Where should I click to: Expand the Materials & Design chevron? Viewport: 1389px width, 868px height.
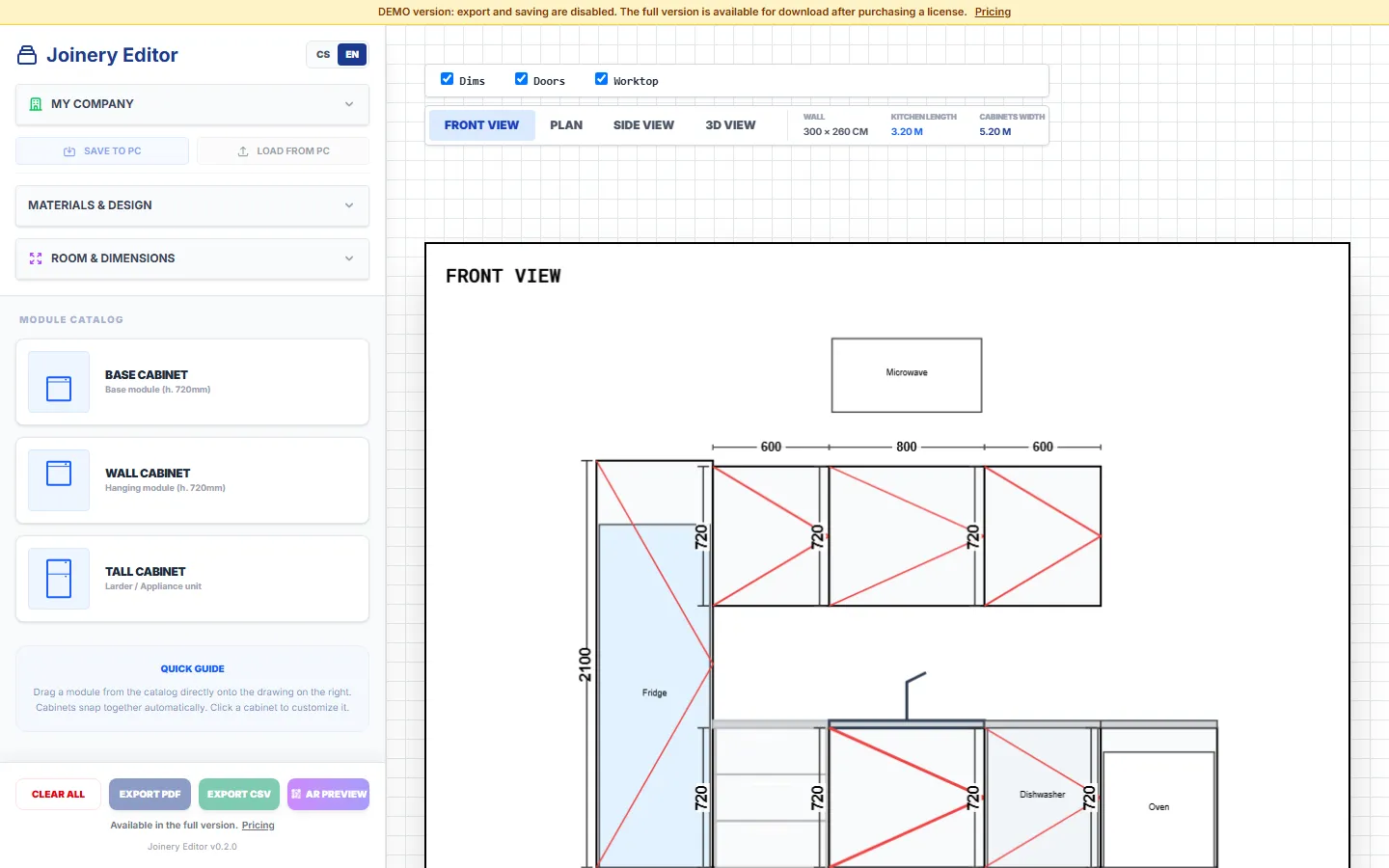(x=349, y=205)
